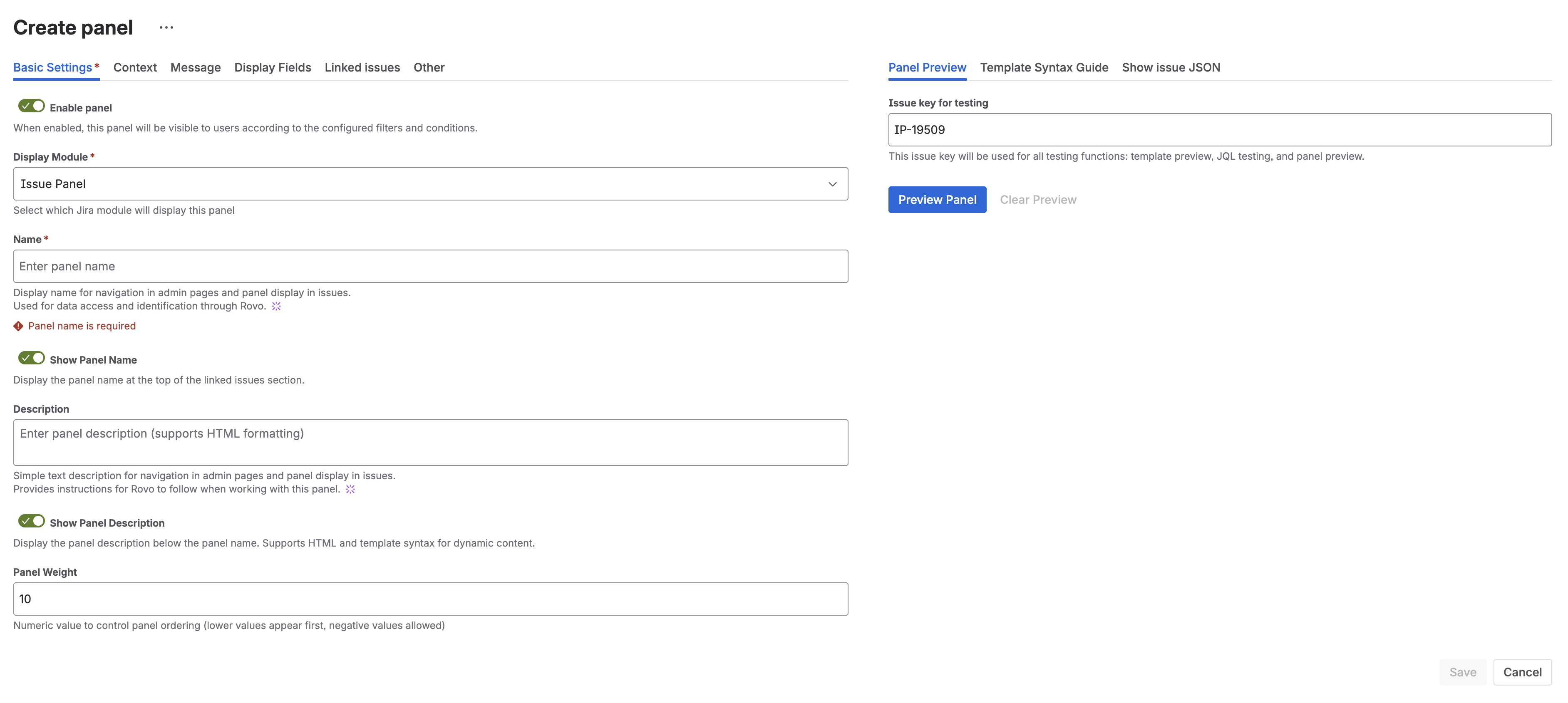Click the Rovo sparkle icon after the Name help text
The height and width of the screenshot is (703, 1568).
coord(276,306)
